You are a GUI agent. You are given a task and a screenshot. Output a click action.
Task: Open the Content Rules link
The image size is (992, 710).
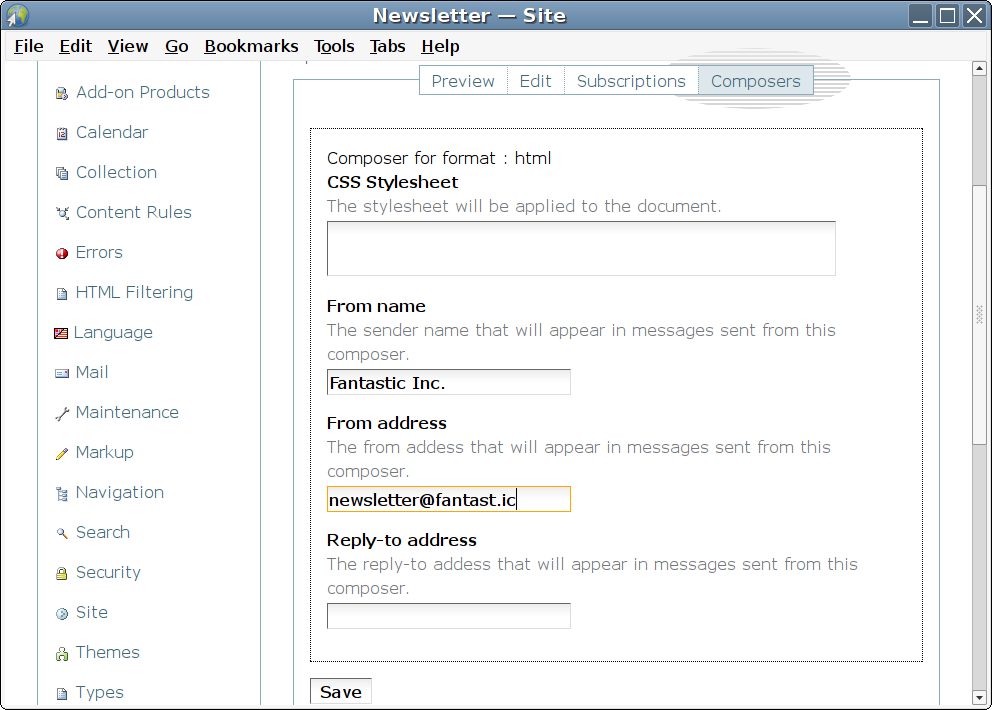pos(133,212)
